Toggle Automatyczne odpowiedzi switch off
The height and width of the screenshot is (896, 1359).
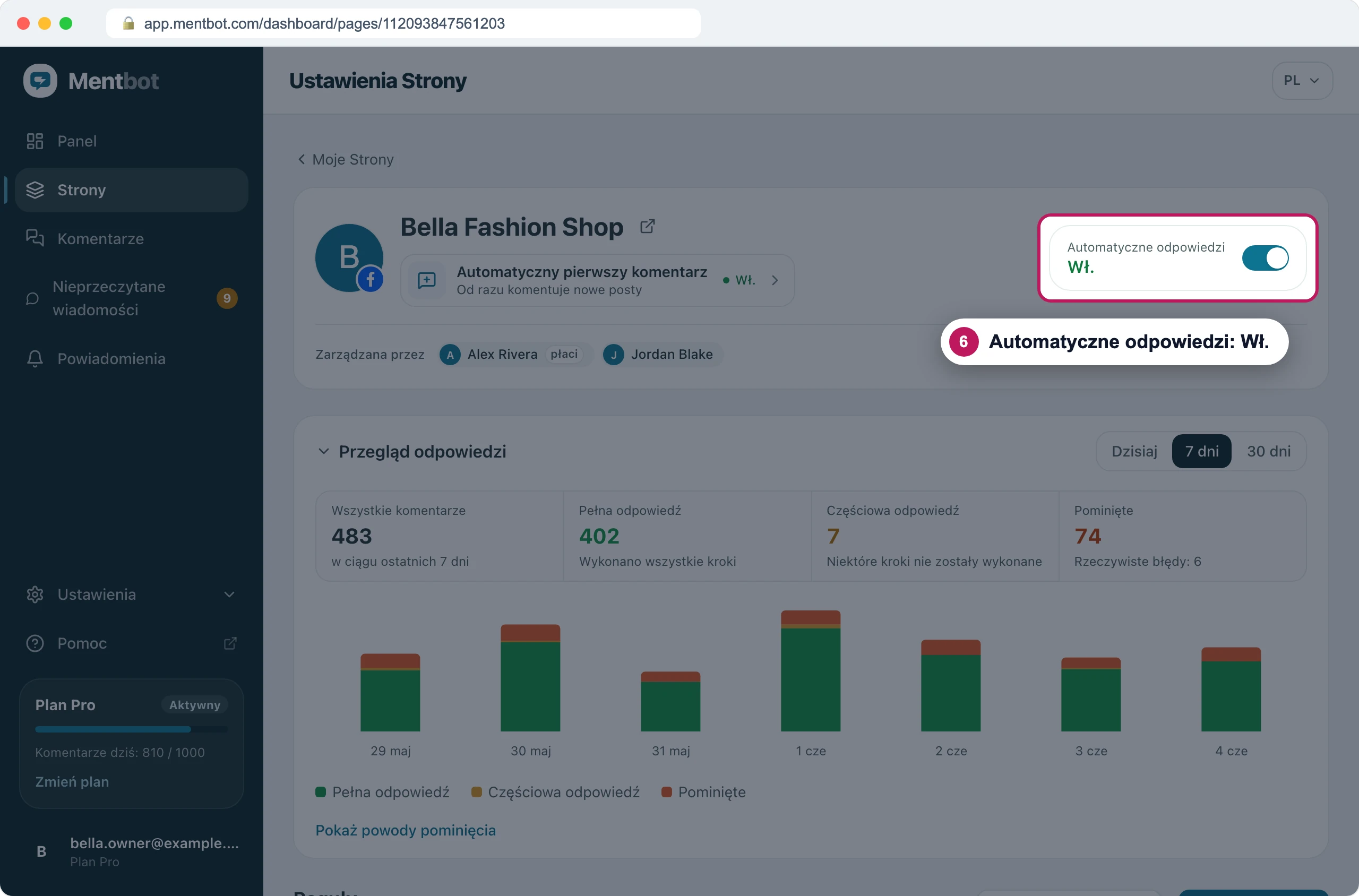(1265, 258)
